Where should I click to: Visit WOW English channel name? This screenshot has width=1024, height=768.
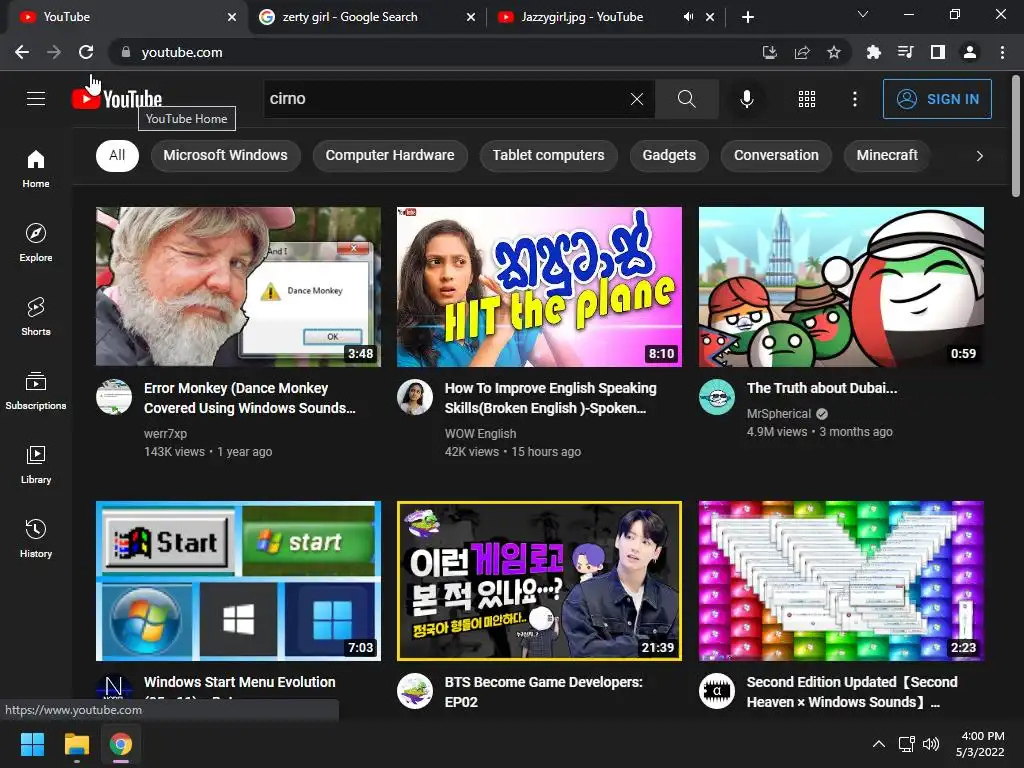(x=480, y=434)
